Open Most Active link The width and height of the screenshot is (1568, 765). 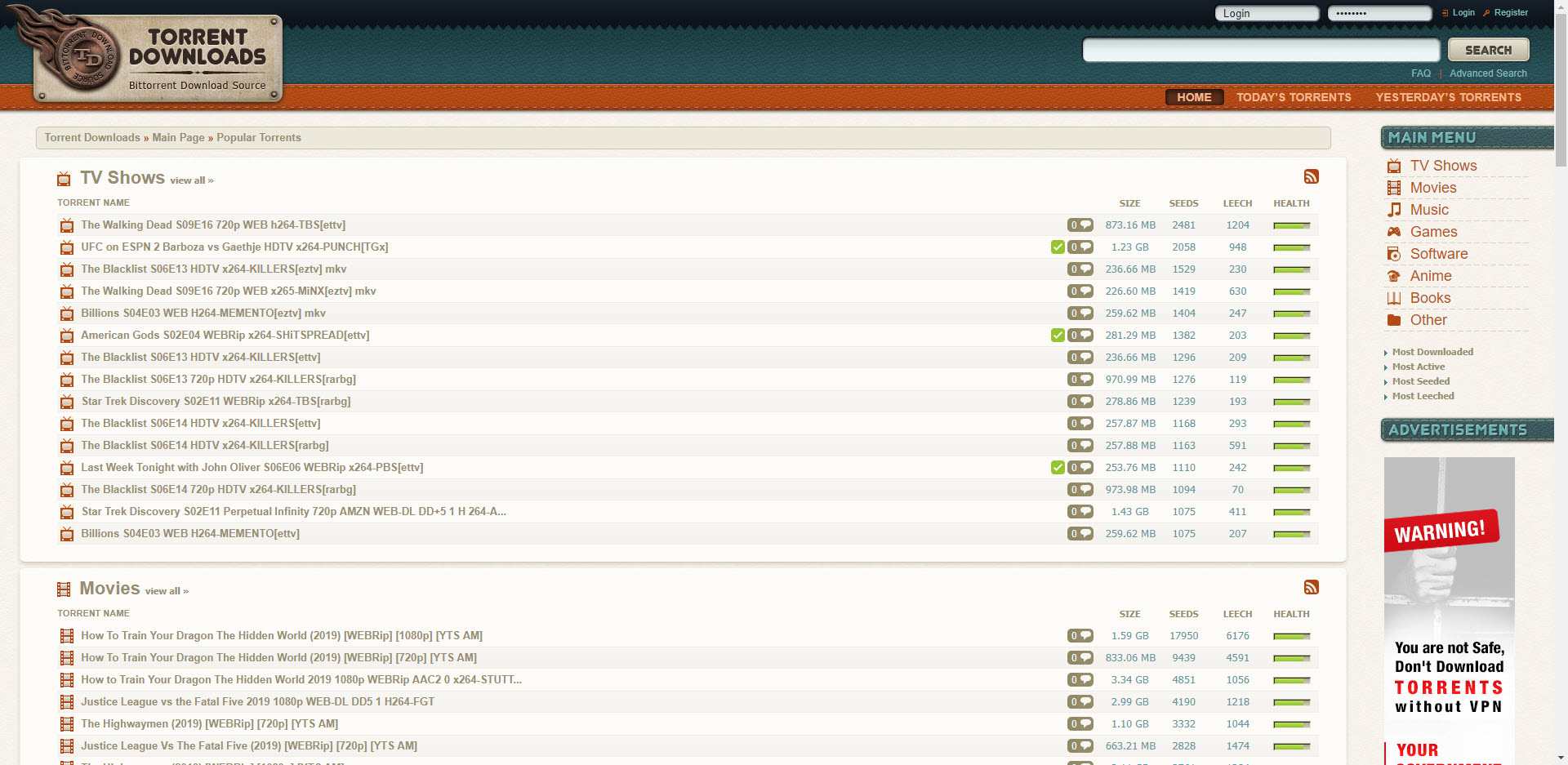1419,367
